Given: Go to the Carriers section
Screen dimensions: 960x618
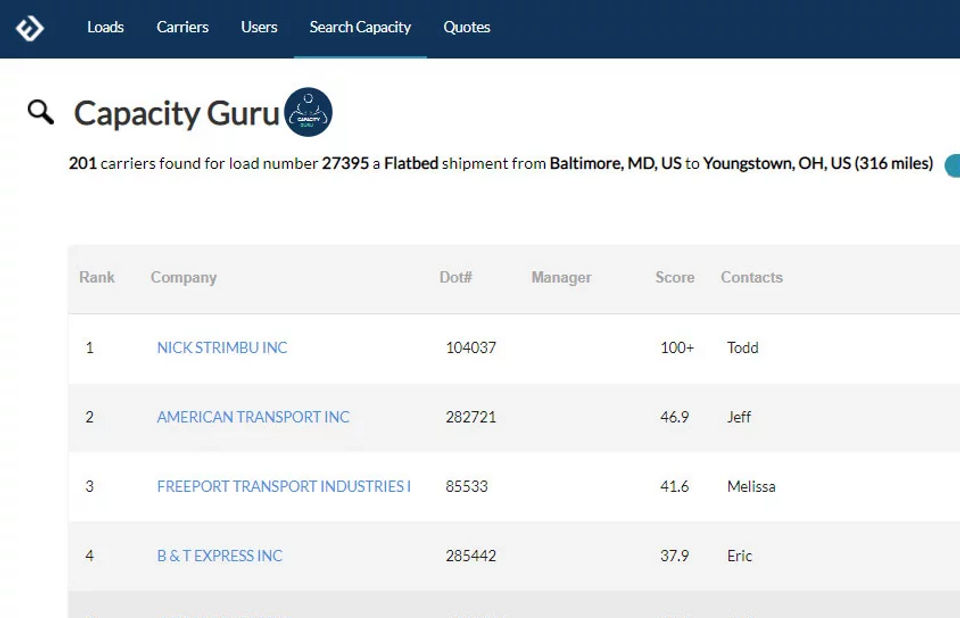Looking at the screenshot, I should (x=182, y=27).
